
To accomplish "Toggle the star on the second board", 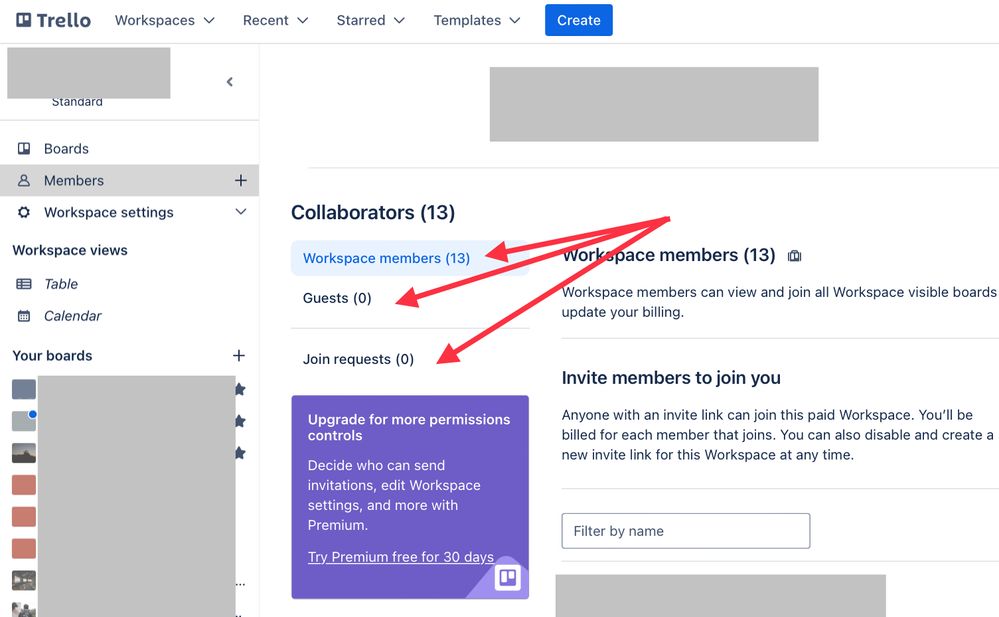I will click(240, 421).
